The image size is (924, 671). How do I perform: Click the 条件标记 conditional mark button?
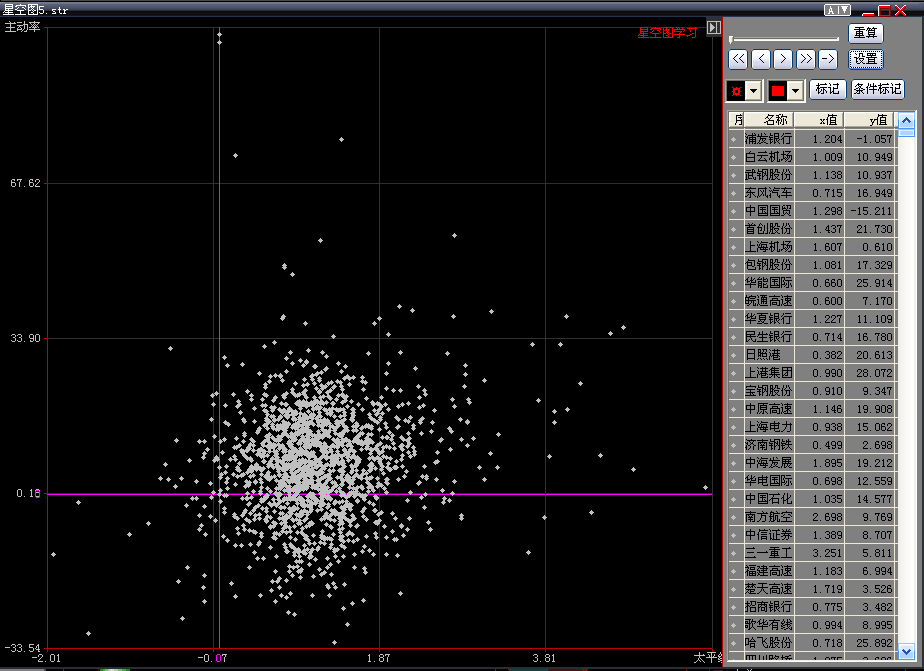(x=877, y=89)
